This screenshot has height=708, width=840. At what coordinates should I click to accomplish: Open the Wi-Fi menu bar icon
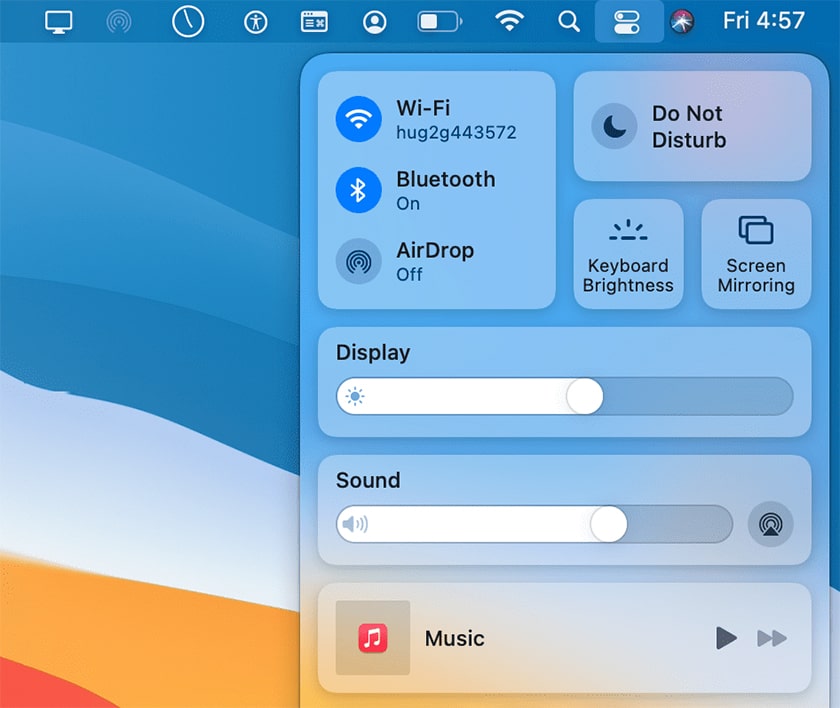(509, 21)
